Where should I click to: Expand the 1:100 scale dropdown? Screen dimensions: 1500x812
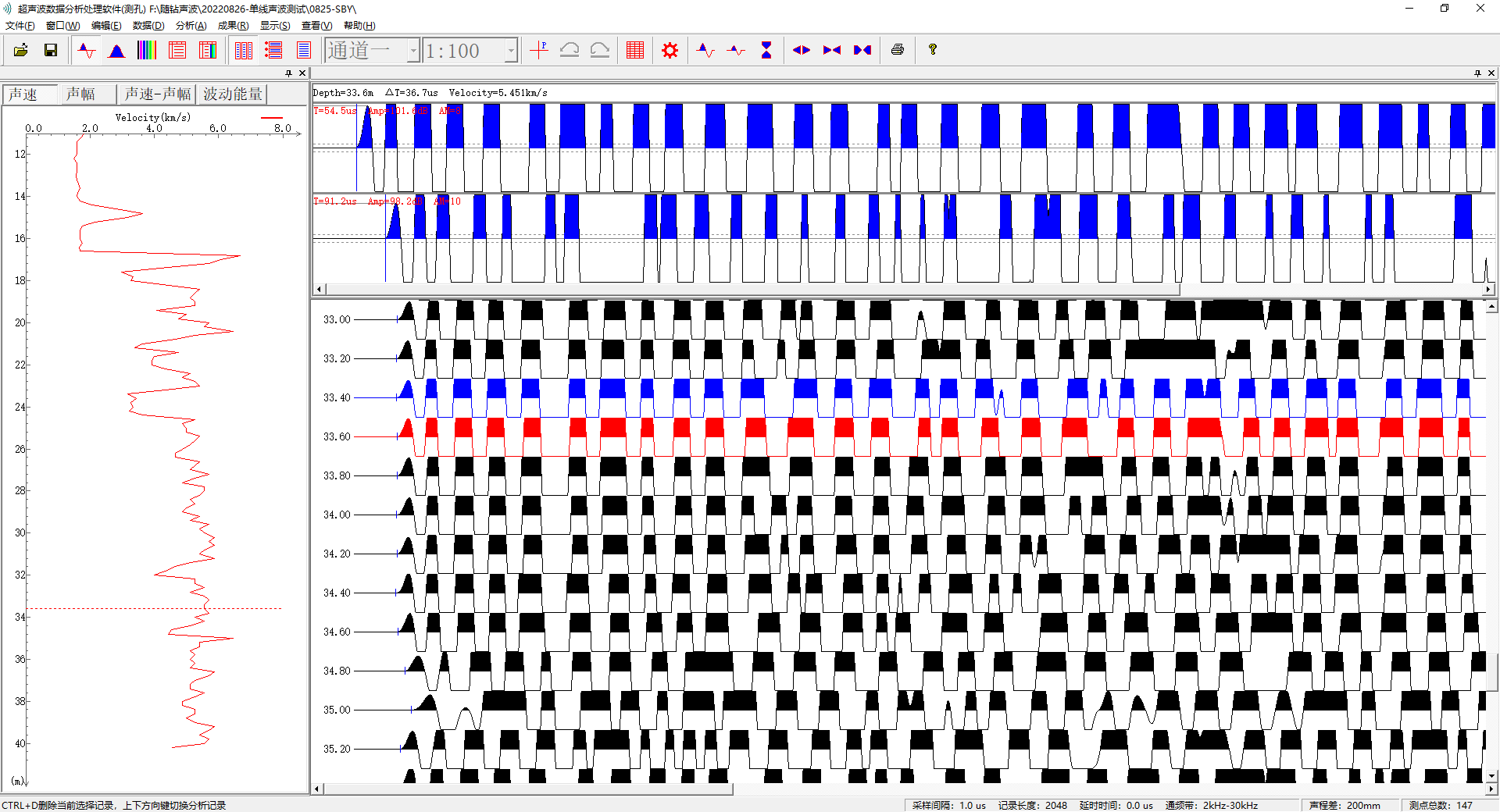click(511, 52)
